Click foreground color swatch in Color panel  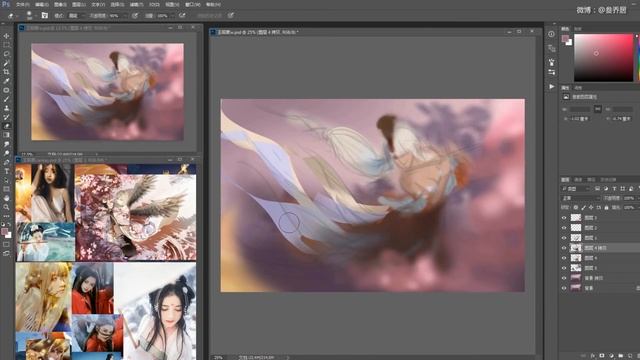pos(565,38)
